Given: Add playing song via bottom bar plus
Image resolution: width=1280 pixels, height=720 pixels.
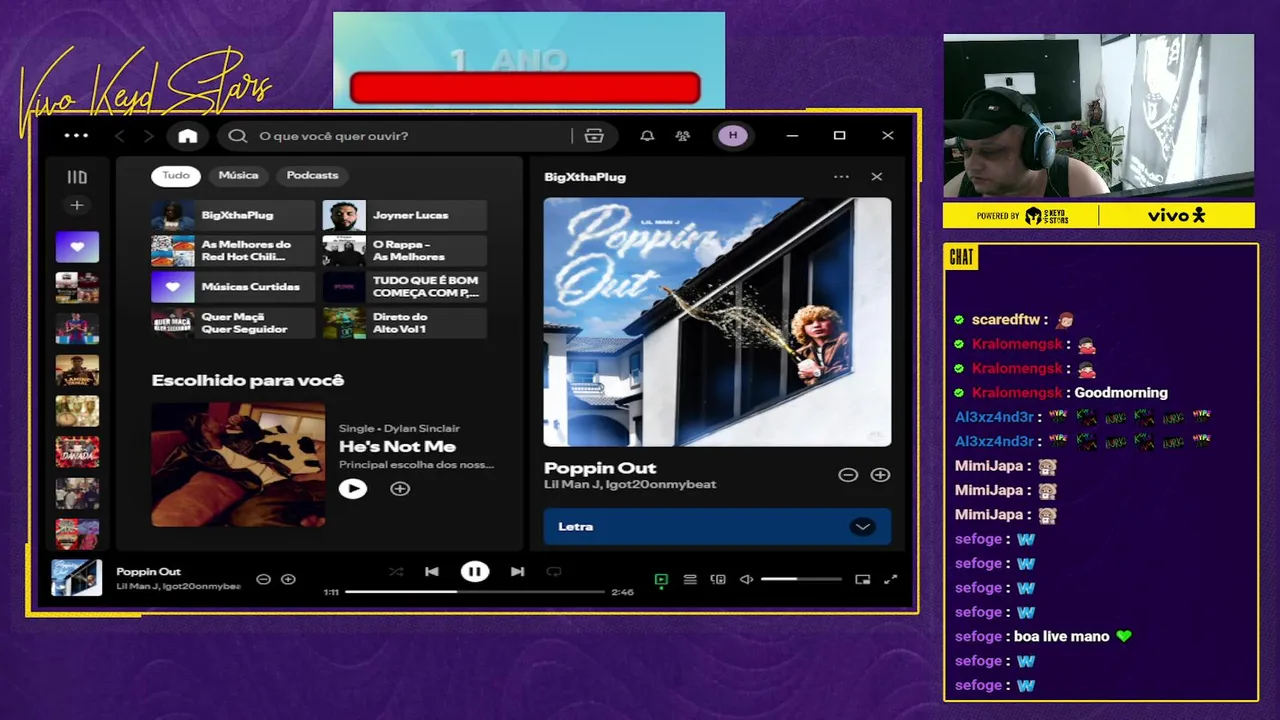Looking at the screenshot, I should (288, 579).
